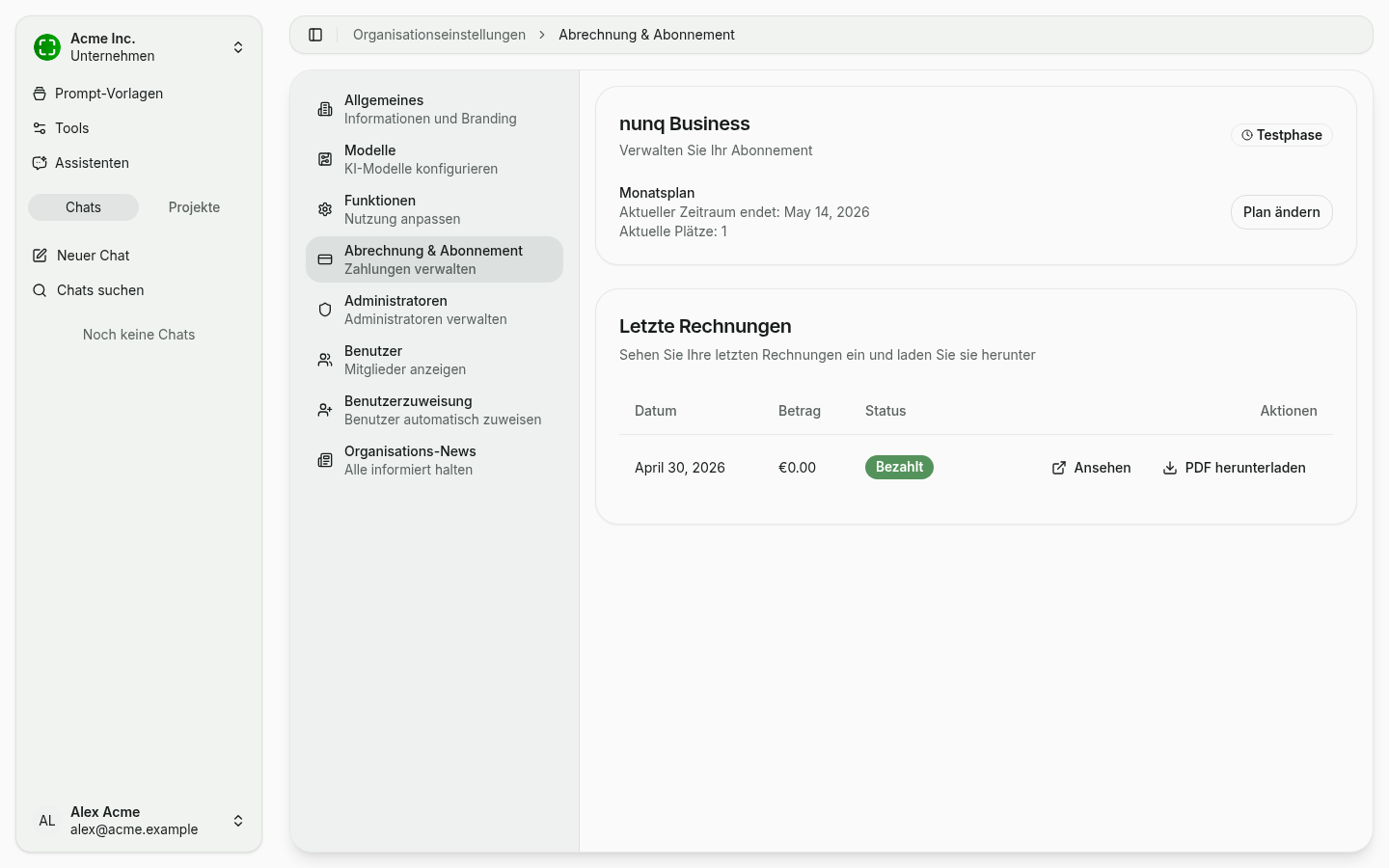Image resolution: width=1389 pixels, height=868 pixels.
Task: Open Assistenten in sidebar
Action: coord(139,163)
